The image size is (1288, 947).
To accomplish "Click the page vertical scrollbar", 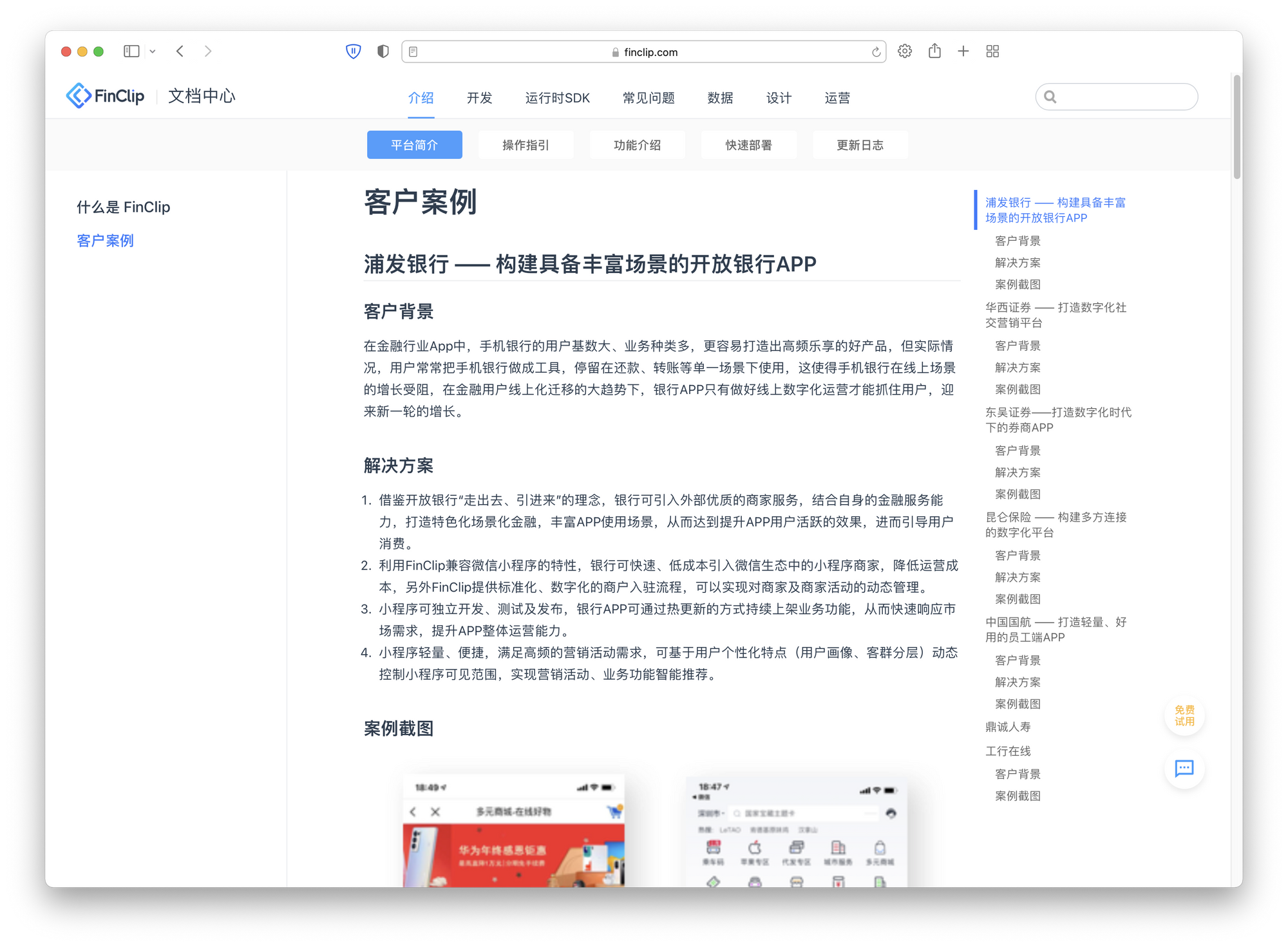I will tap(1237, 127).
